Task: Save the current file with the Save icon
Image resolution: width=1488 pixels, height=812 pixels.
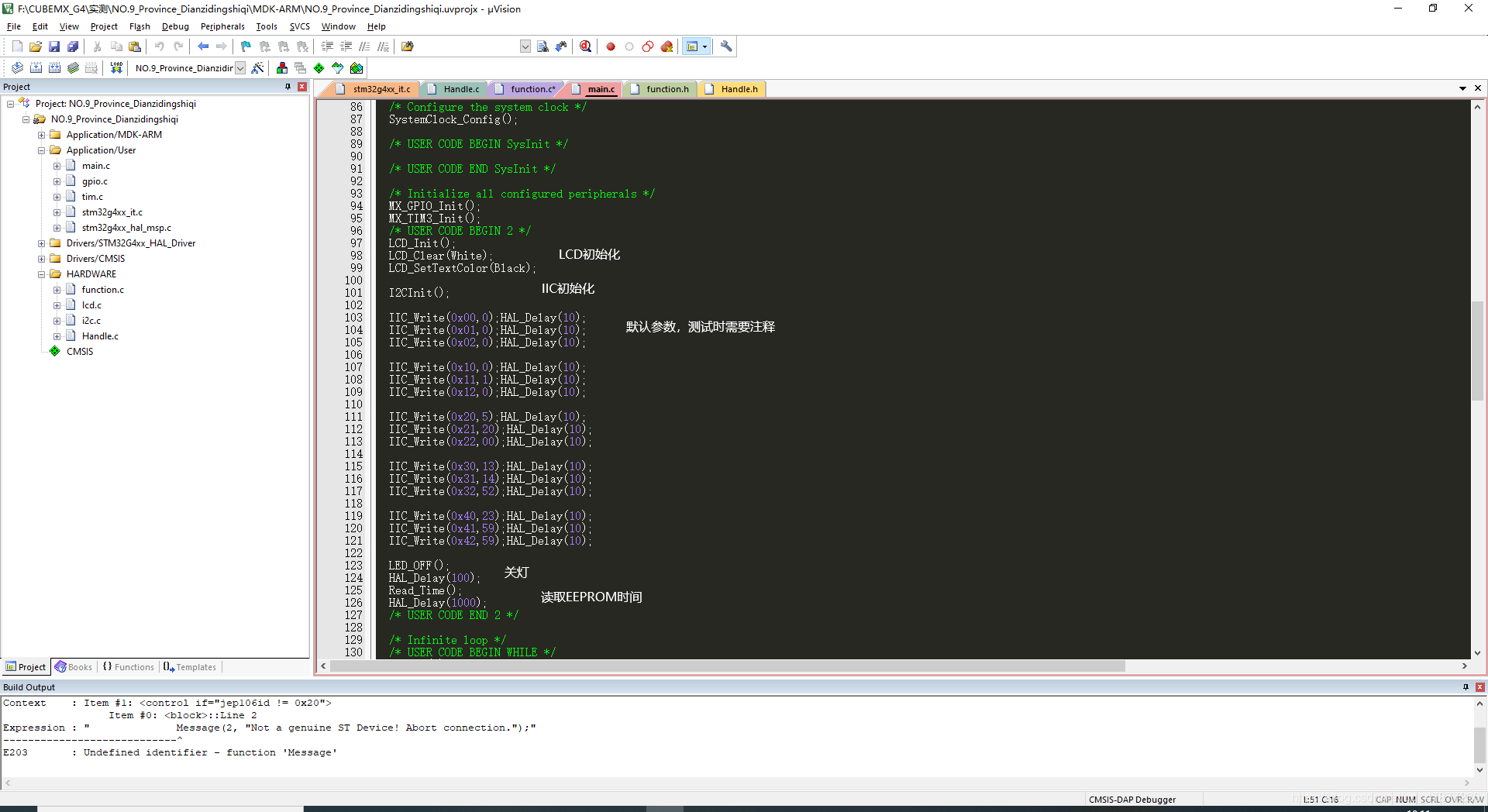Action: 54,46
